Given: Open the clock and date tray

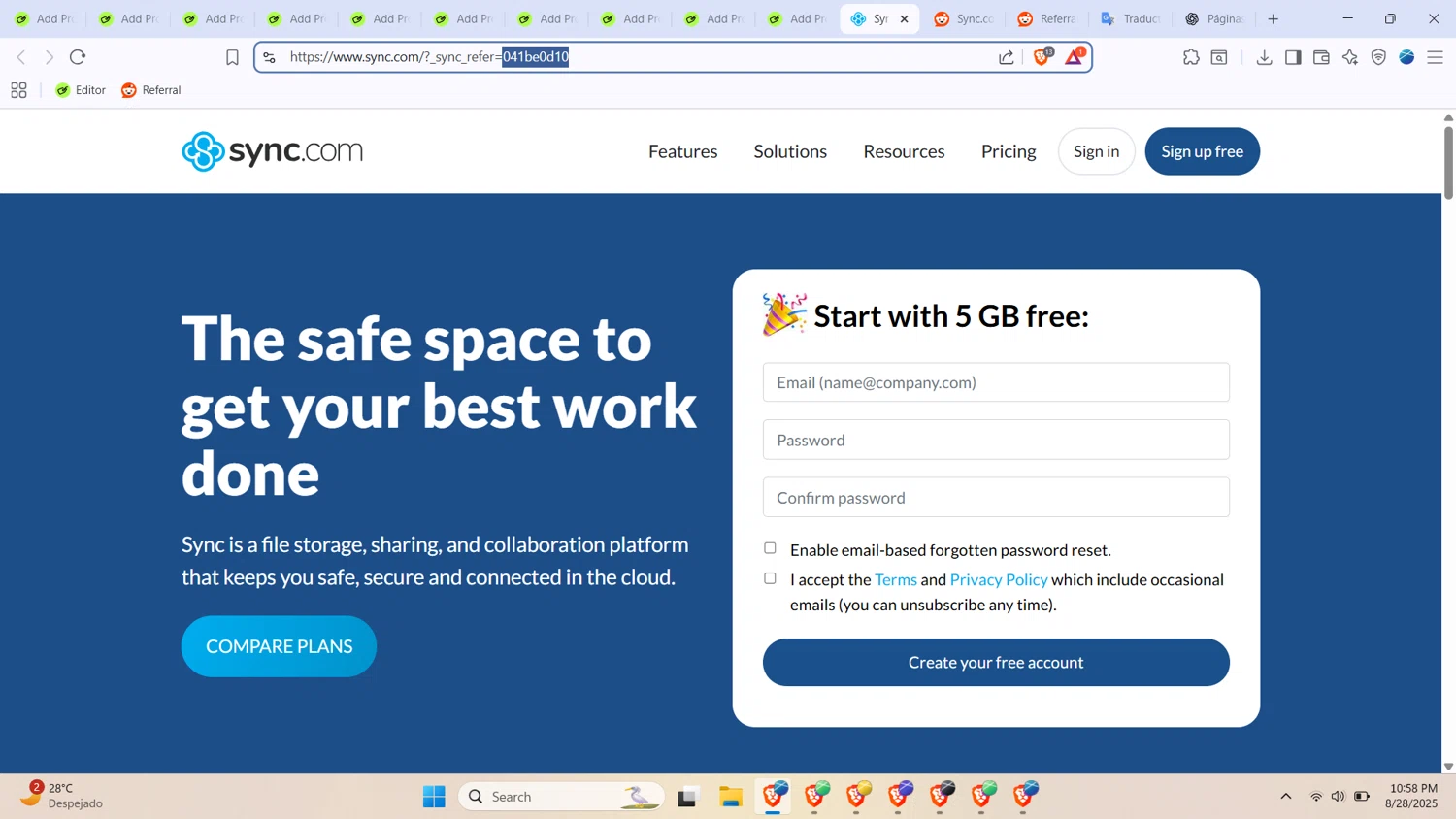Looking at the screenshot, I should coord(1412,796).
